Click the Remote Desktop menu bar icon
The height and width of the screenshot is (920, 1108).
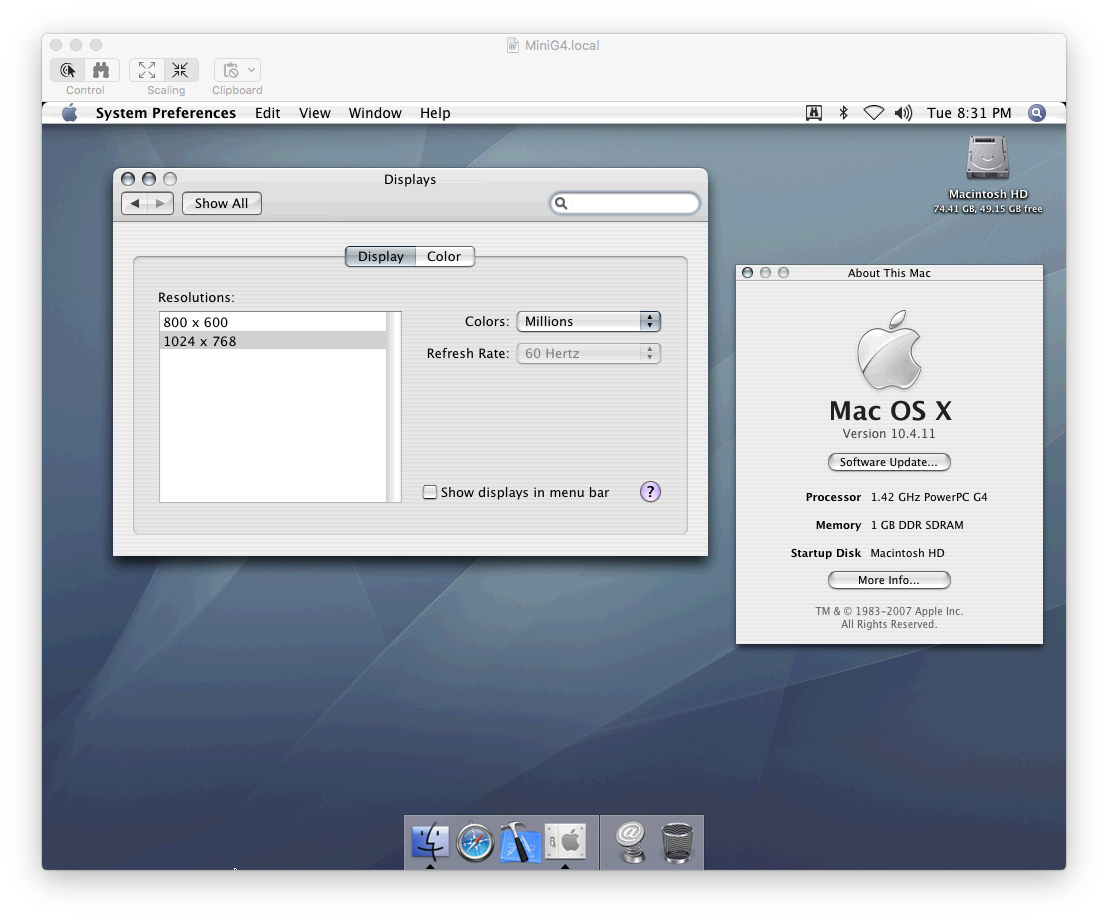click(814, 113)
